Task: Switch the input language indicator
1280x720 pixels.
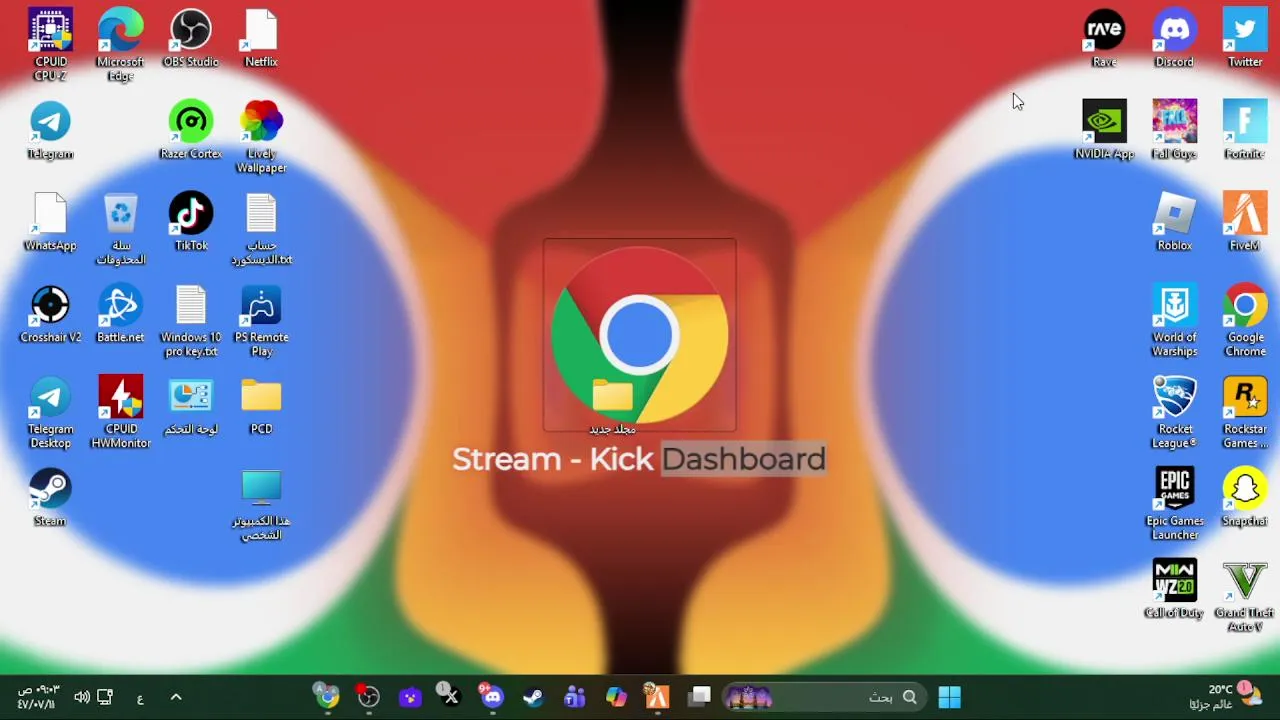Action: 140,698
